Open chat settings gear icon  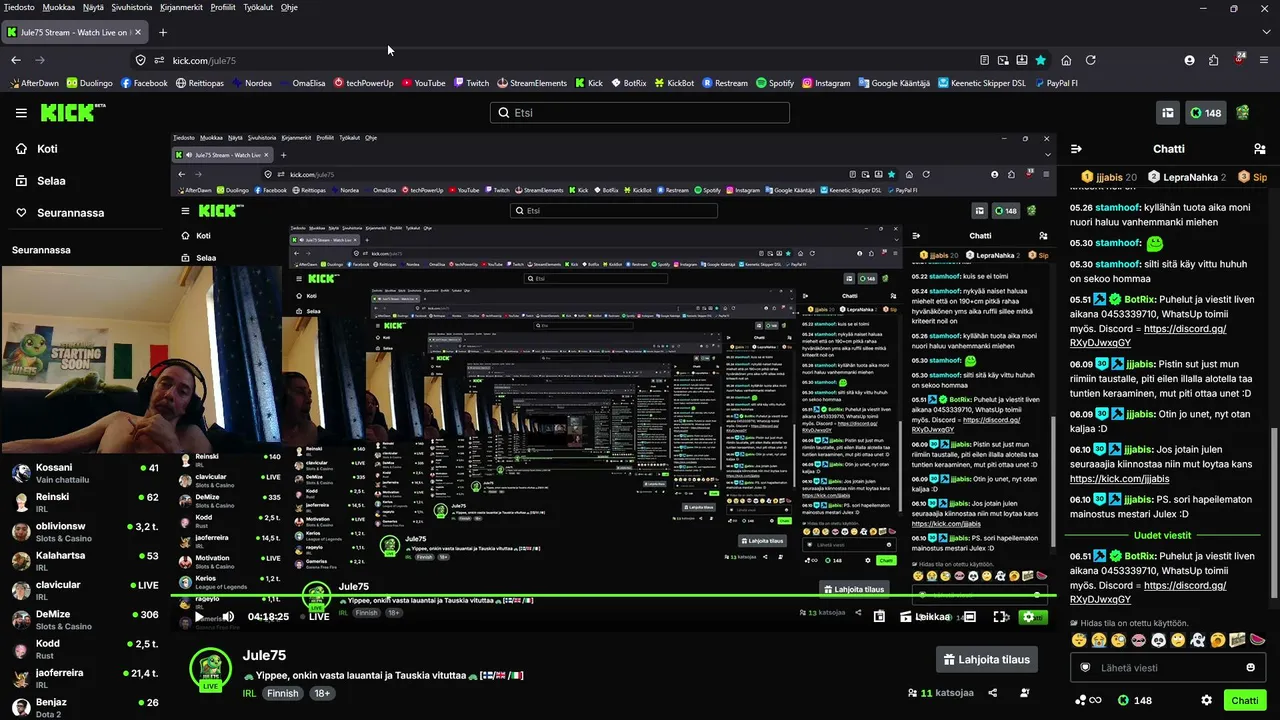click(x=1206, y=701)
